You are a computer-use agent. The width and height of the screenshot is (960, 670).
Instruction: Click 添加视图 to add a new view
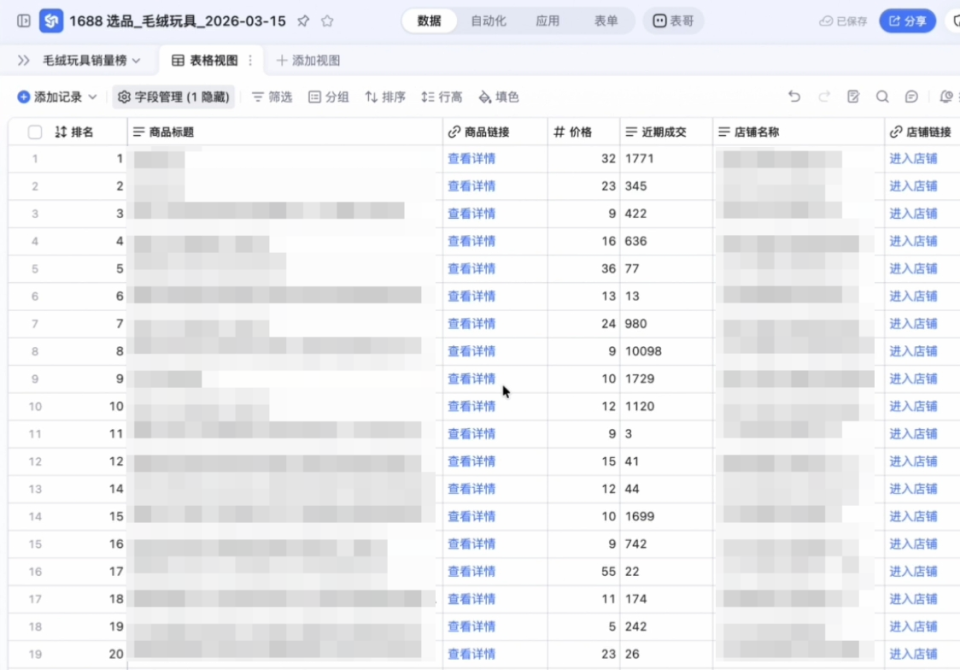308,59
